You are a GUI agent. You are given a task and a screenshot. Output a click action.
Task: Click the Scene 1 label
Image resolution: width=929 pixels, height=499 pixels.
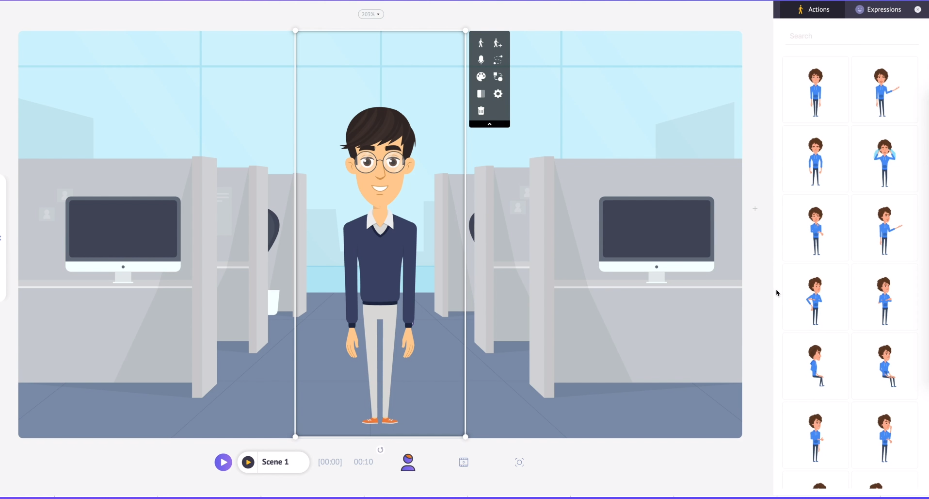[275, 462]
